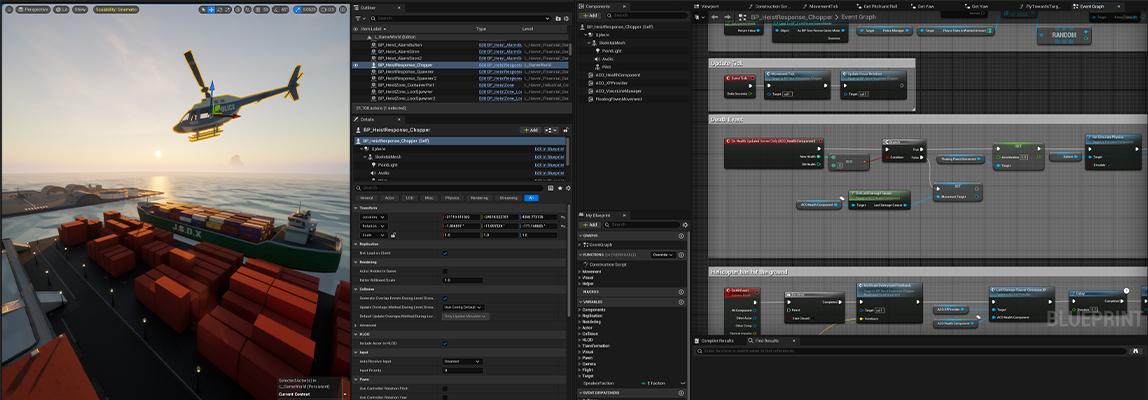1148x400 pixels.
Task: Click the Editor Billboard Scale value field
Action: click(x=463, y=280)
